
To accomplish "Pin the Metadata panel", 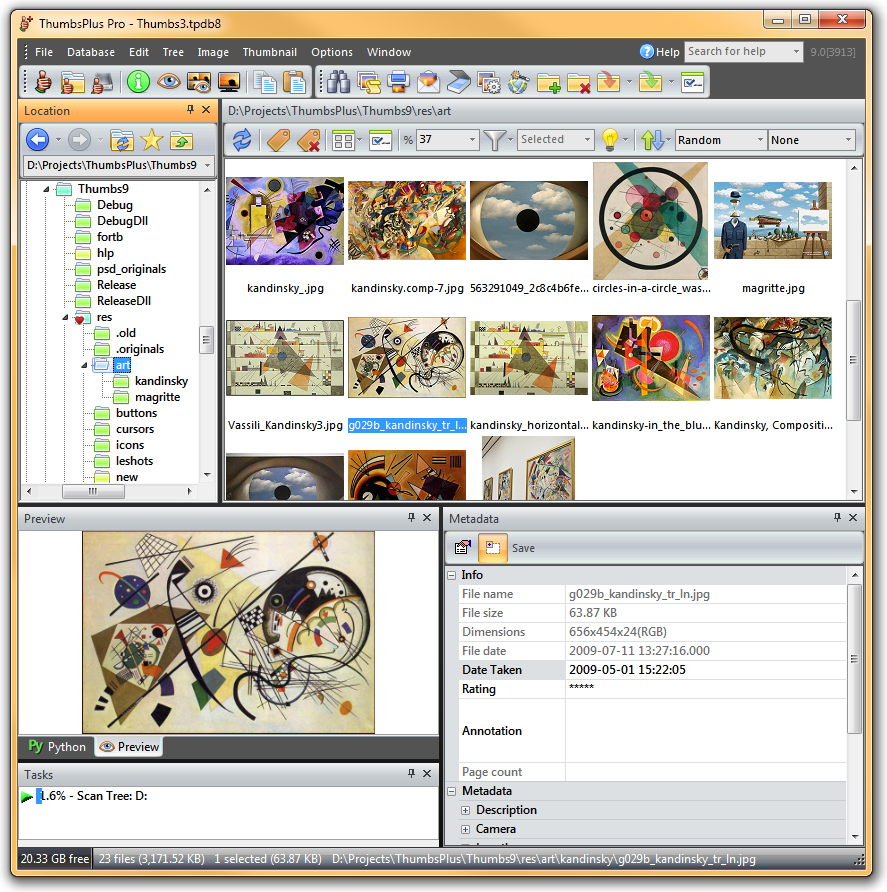I will [x=837, y=518].
